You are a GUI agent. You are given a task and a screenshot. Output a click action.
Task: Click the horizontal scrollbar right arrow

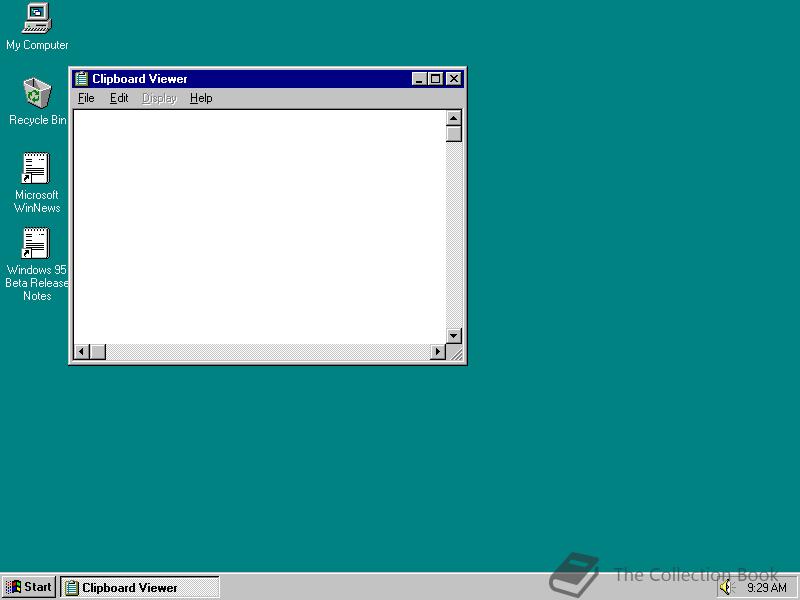437,352
